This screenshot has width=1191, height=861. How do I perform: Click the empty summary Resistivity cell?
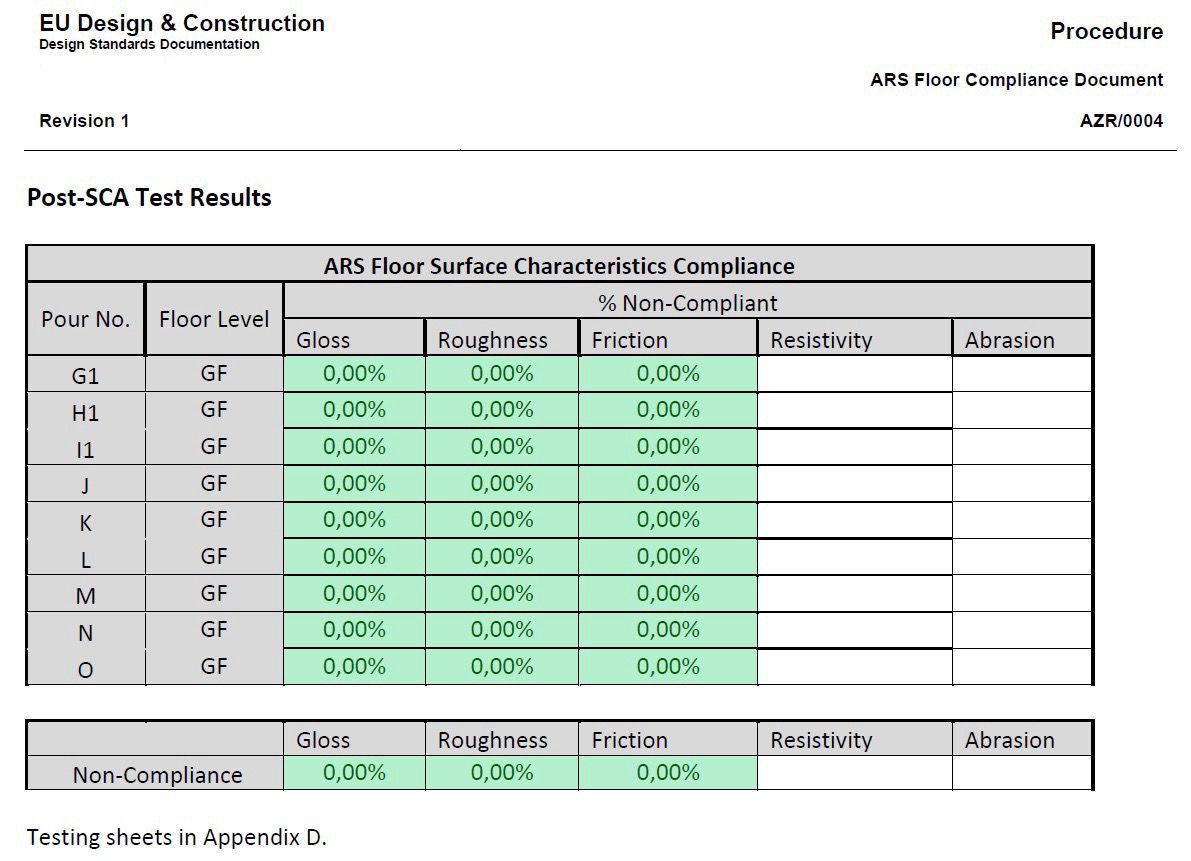tap(854, 773)
